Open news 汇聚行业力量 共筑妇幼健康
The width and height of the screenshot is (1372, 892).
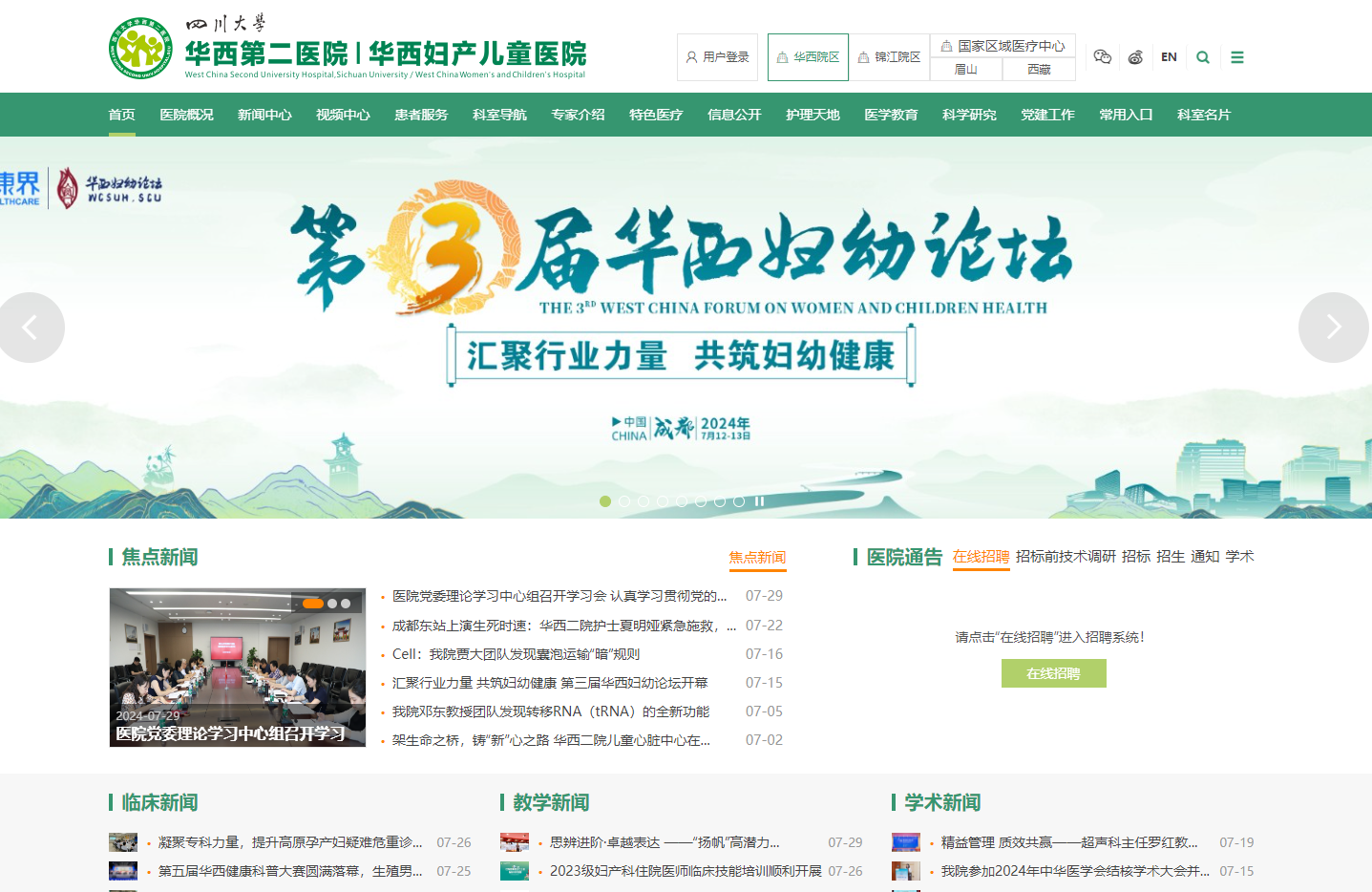(550, 683)
